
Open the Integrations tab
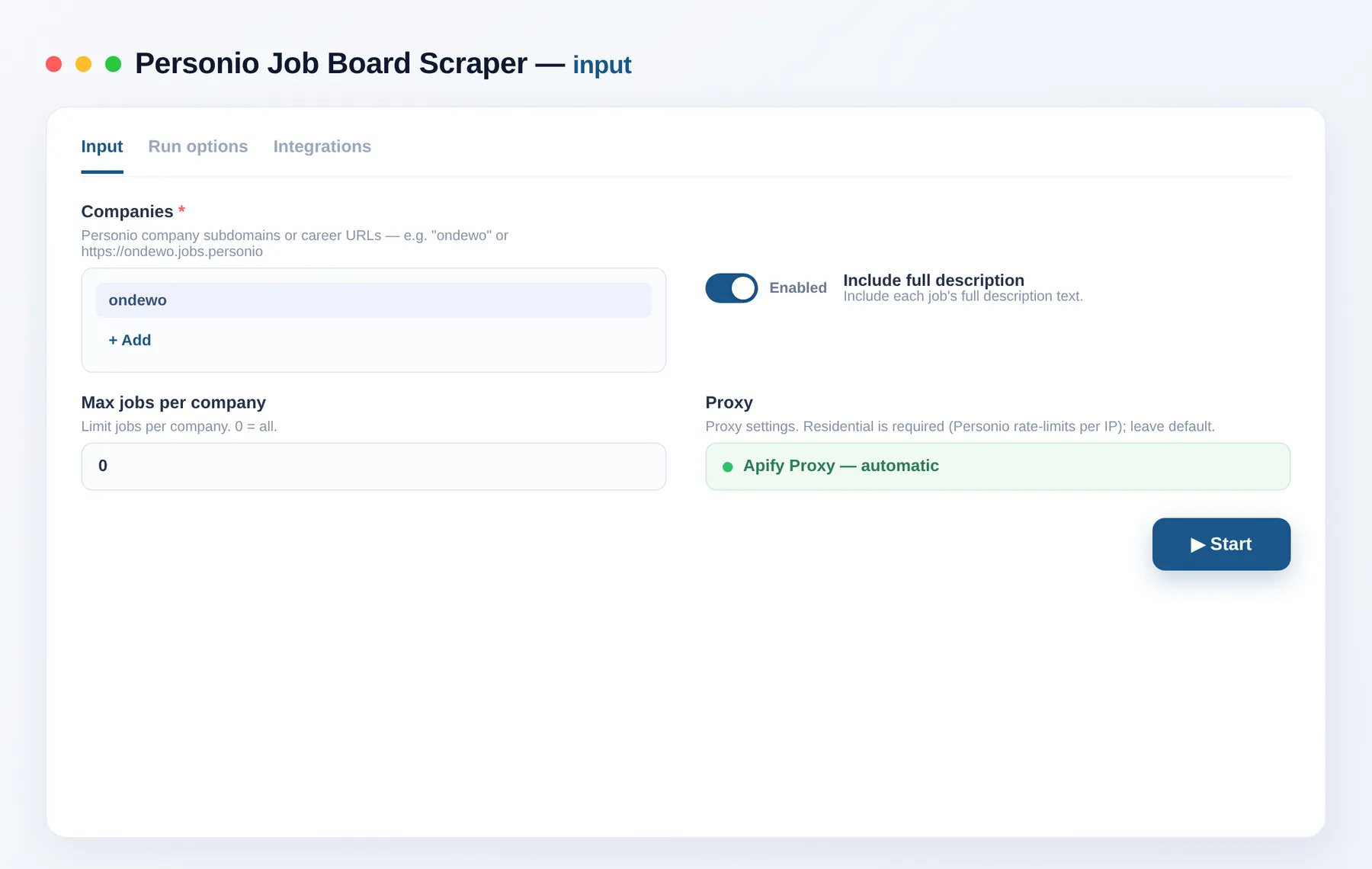322,146
